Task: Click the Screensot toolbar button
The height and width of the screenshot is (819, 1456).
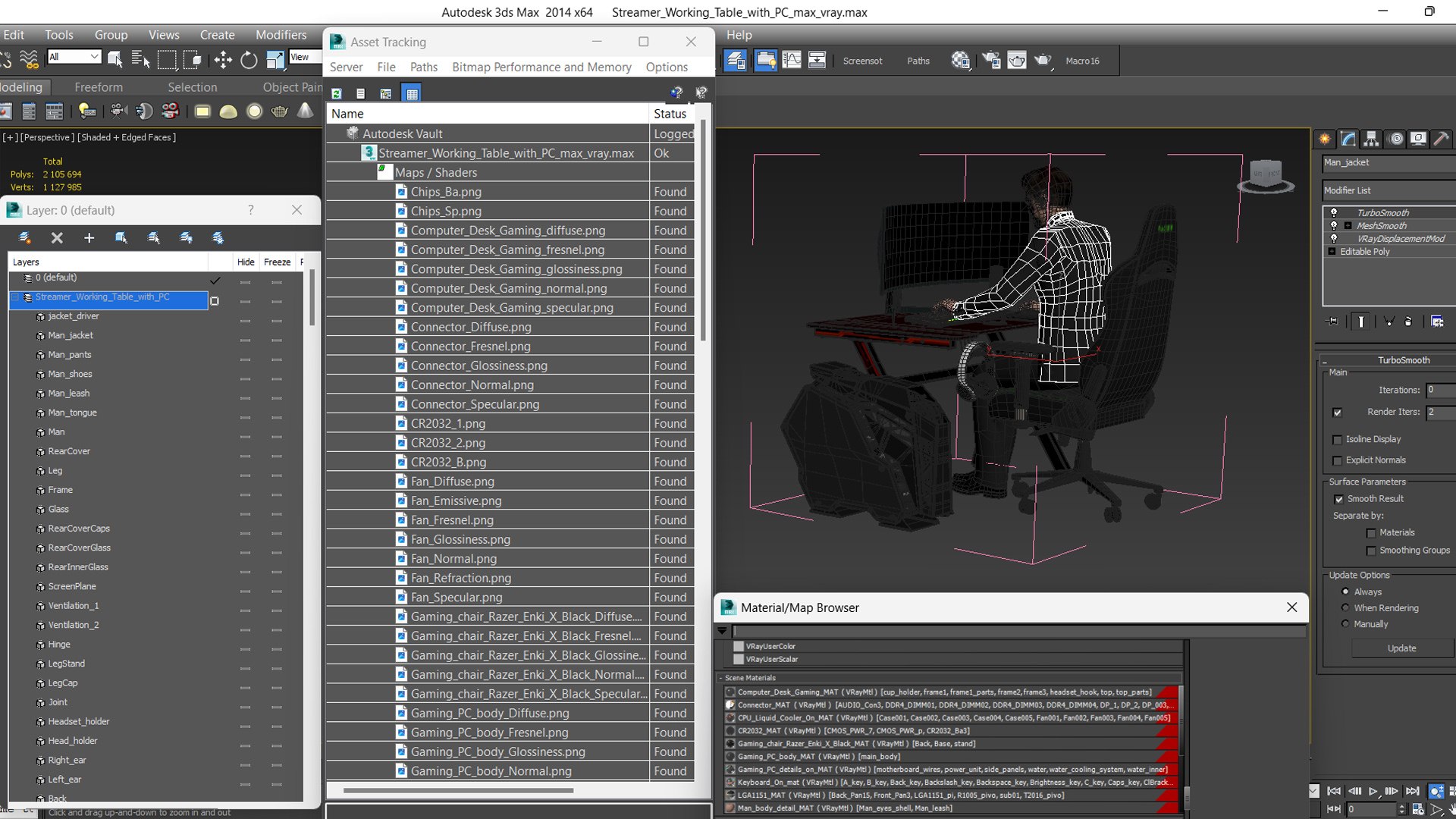Action: tap(862, 61)
